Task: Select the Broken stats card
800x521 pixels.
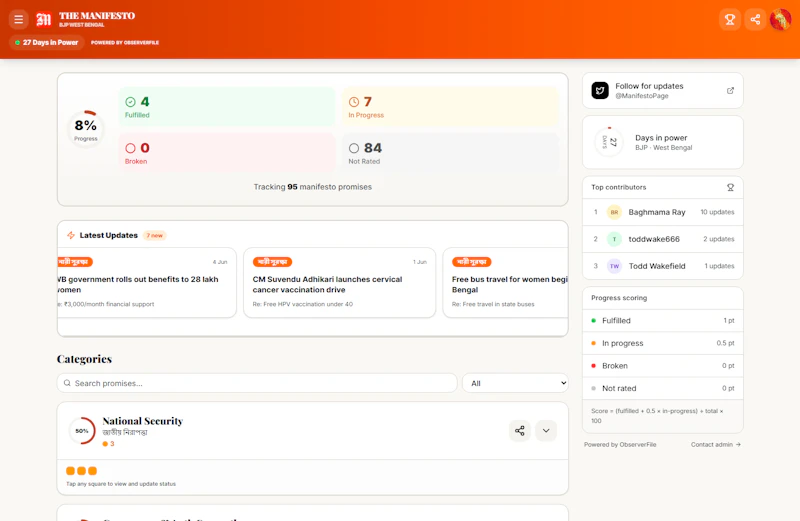Action: 227,152
